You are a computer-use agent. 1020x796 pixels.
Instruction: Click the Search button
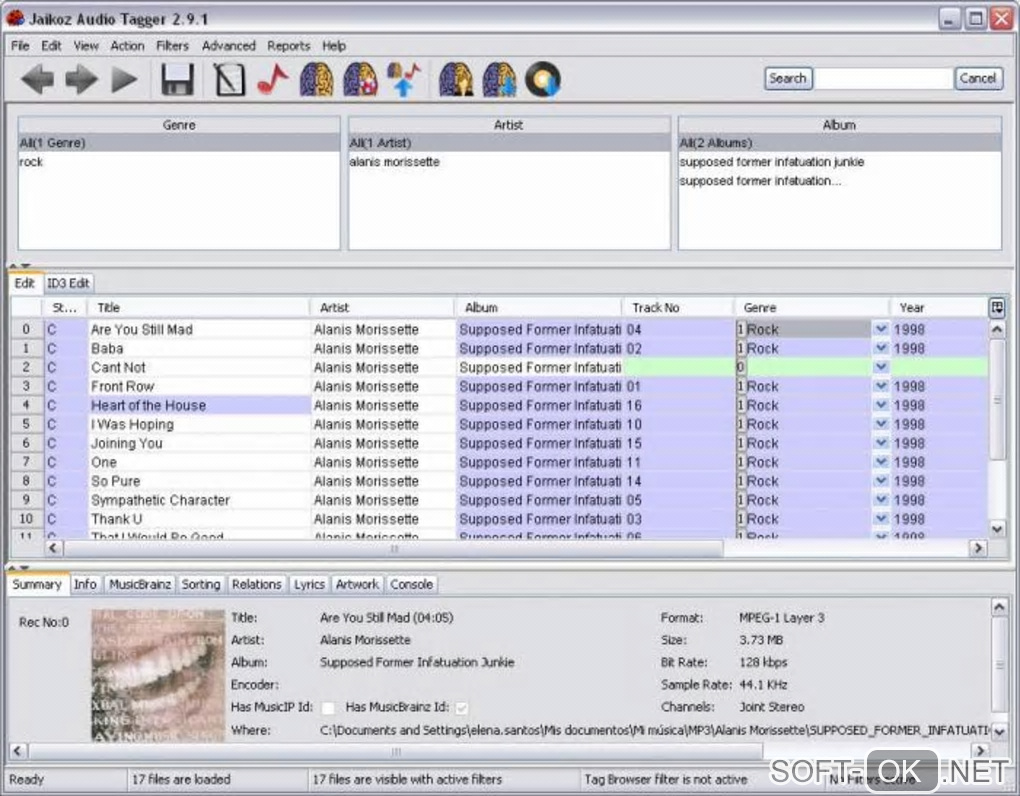(x=788, y=78)
